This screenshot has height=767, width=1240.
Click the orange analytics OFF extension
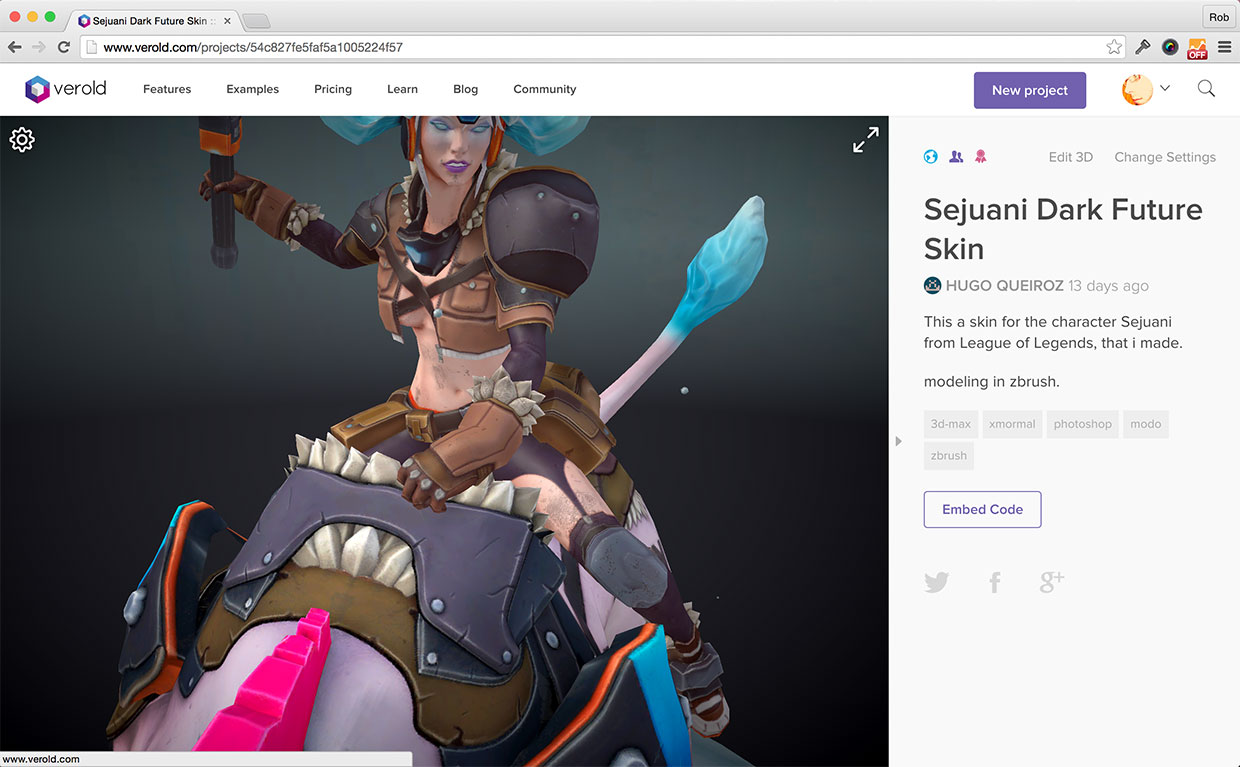pyautogui.click(x=1197, y=47)
